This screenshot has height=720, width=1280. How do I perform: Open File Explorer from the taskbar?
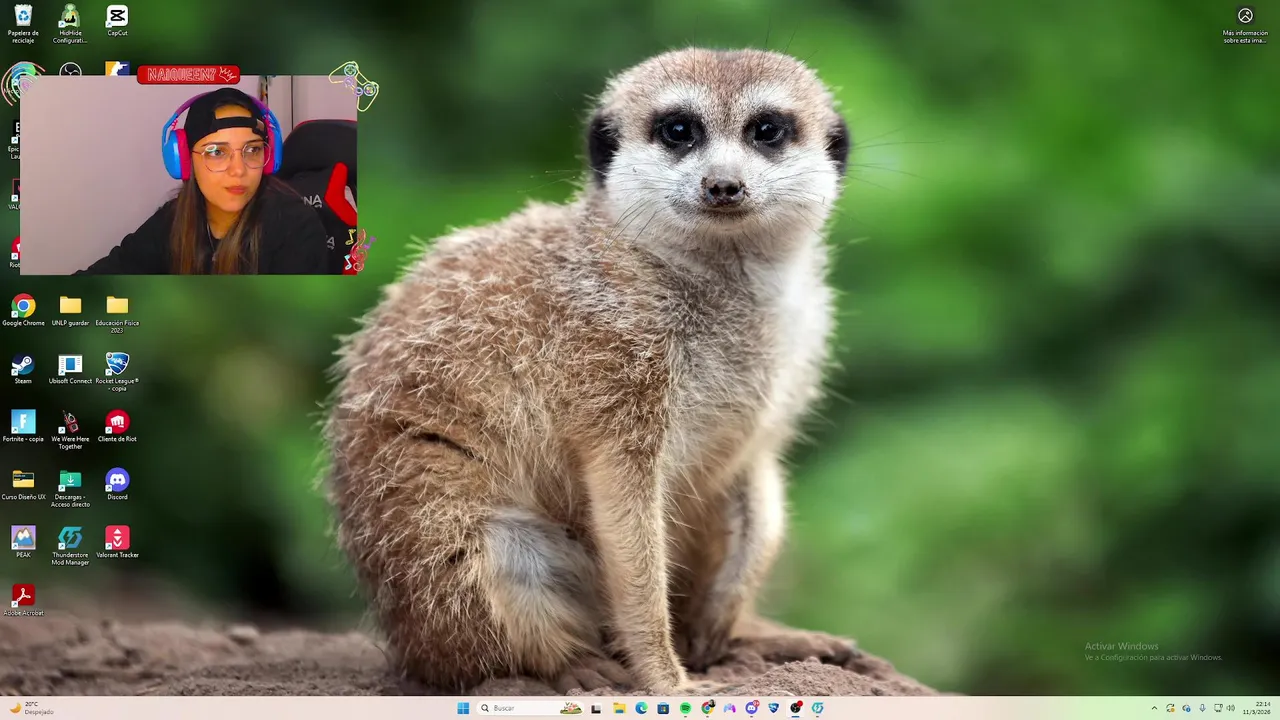(619, 708)
